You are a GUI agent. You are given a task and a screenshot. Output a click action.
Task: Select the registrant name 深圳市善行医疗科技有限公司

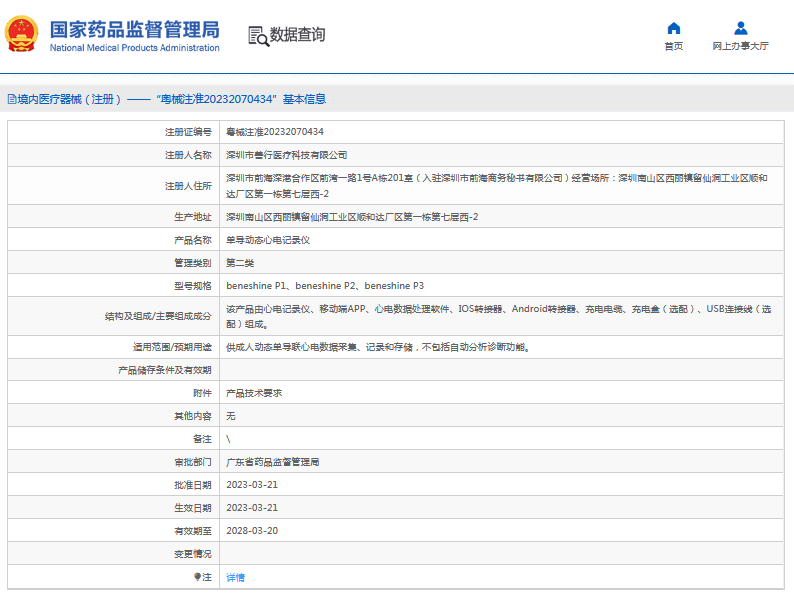[x=287, y=155]
